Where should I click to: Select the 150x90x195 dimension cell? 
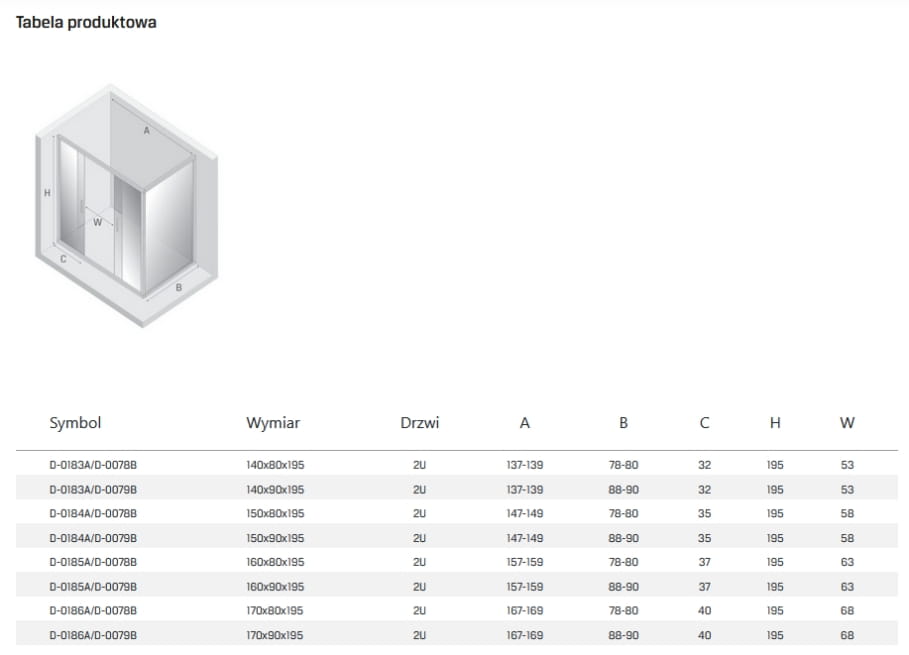pos(275,538)
